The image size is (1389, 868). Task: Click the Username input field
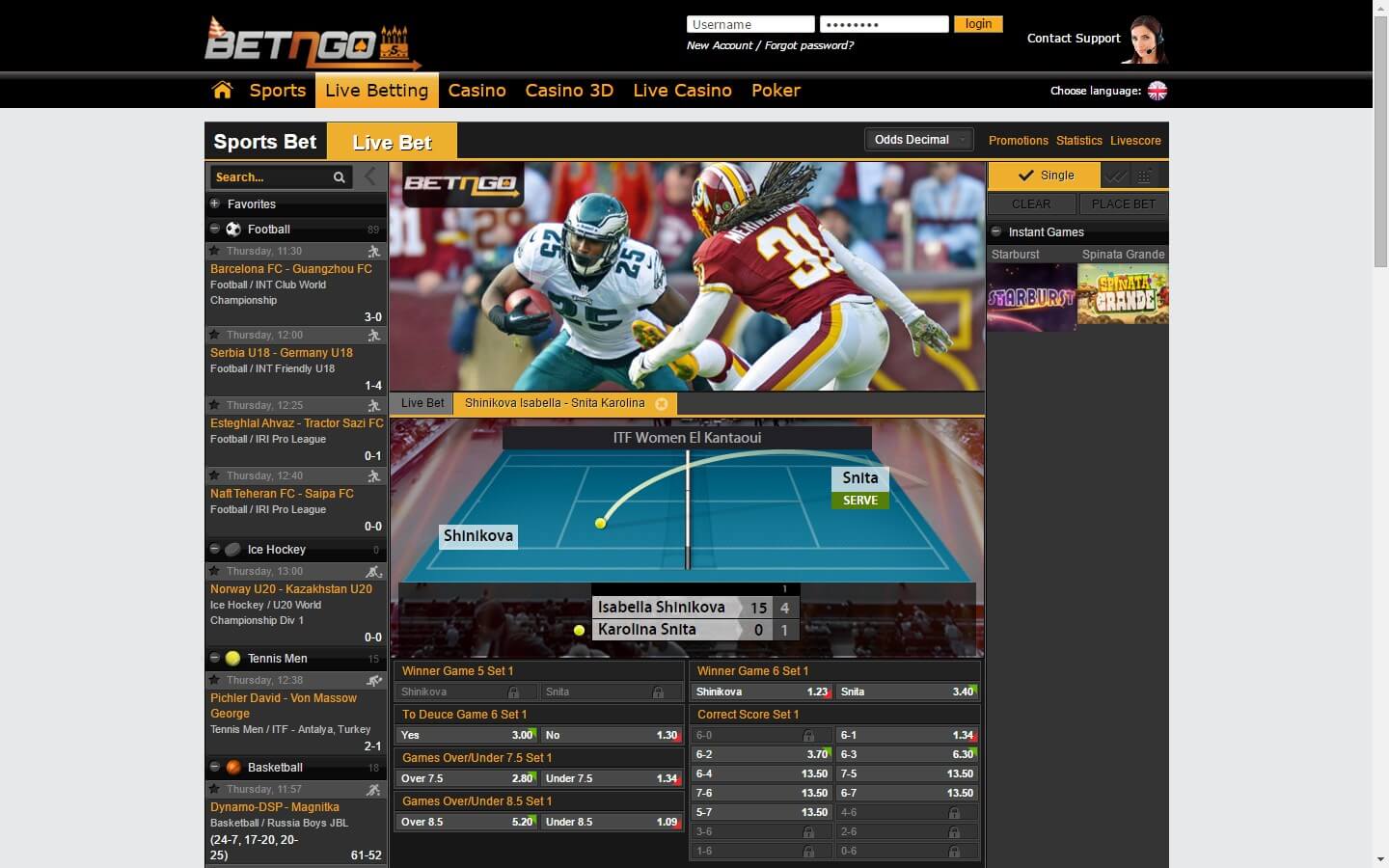[x=750, y=24]
